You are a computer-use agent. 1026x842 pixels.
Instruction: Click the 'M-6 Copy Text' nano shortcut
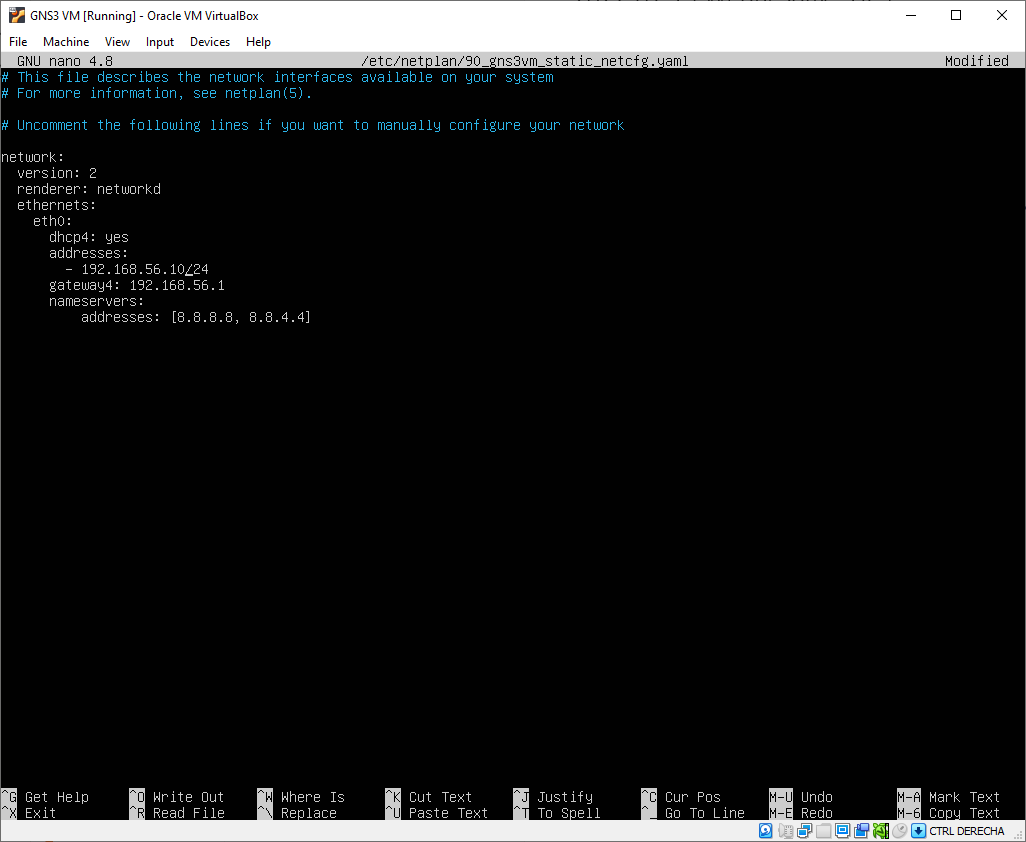[x=949, y=813]
